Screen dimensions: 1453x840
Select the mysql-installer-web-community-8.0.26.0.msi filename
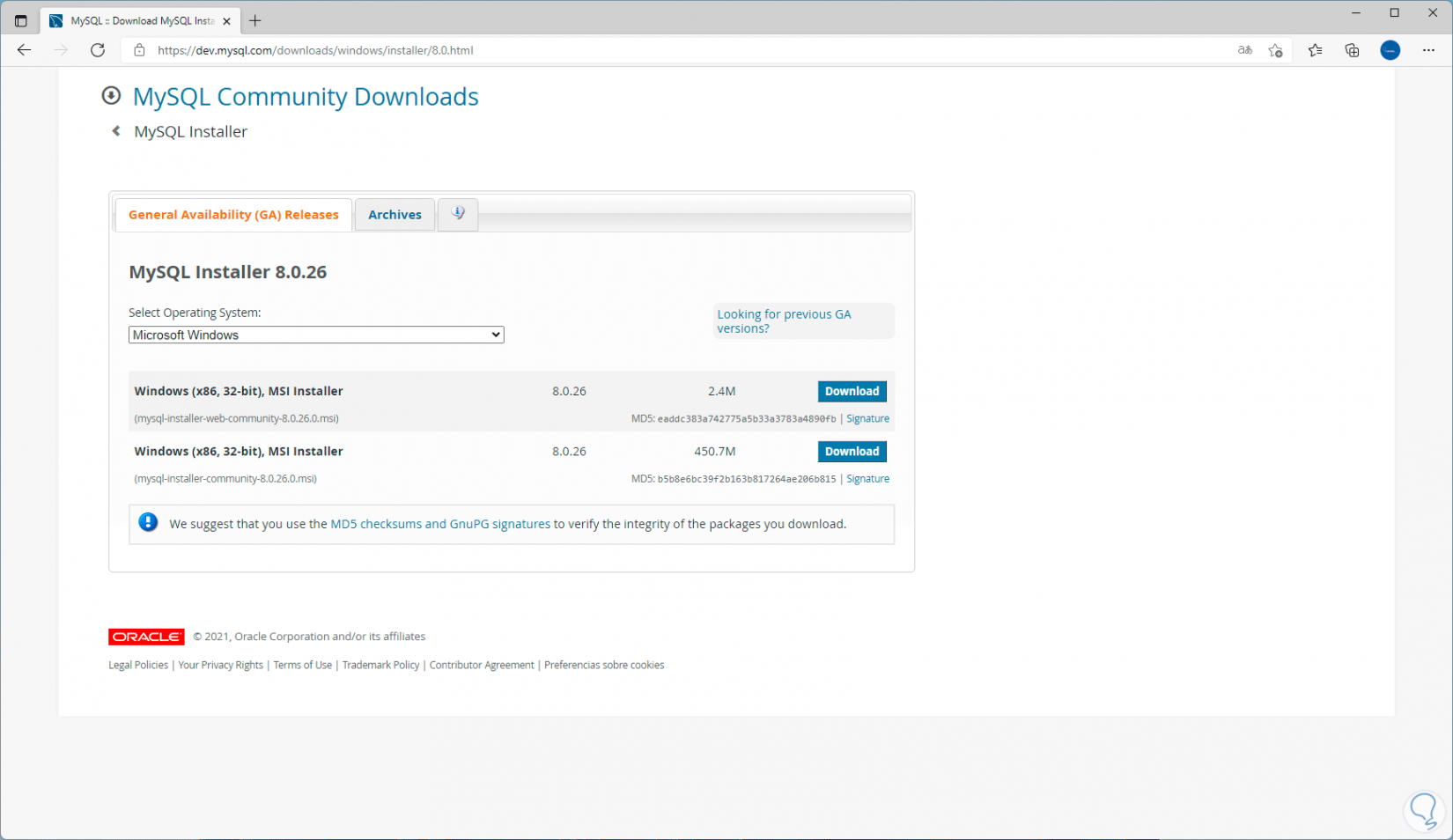coord(236,419)
